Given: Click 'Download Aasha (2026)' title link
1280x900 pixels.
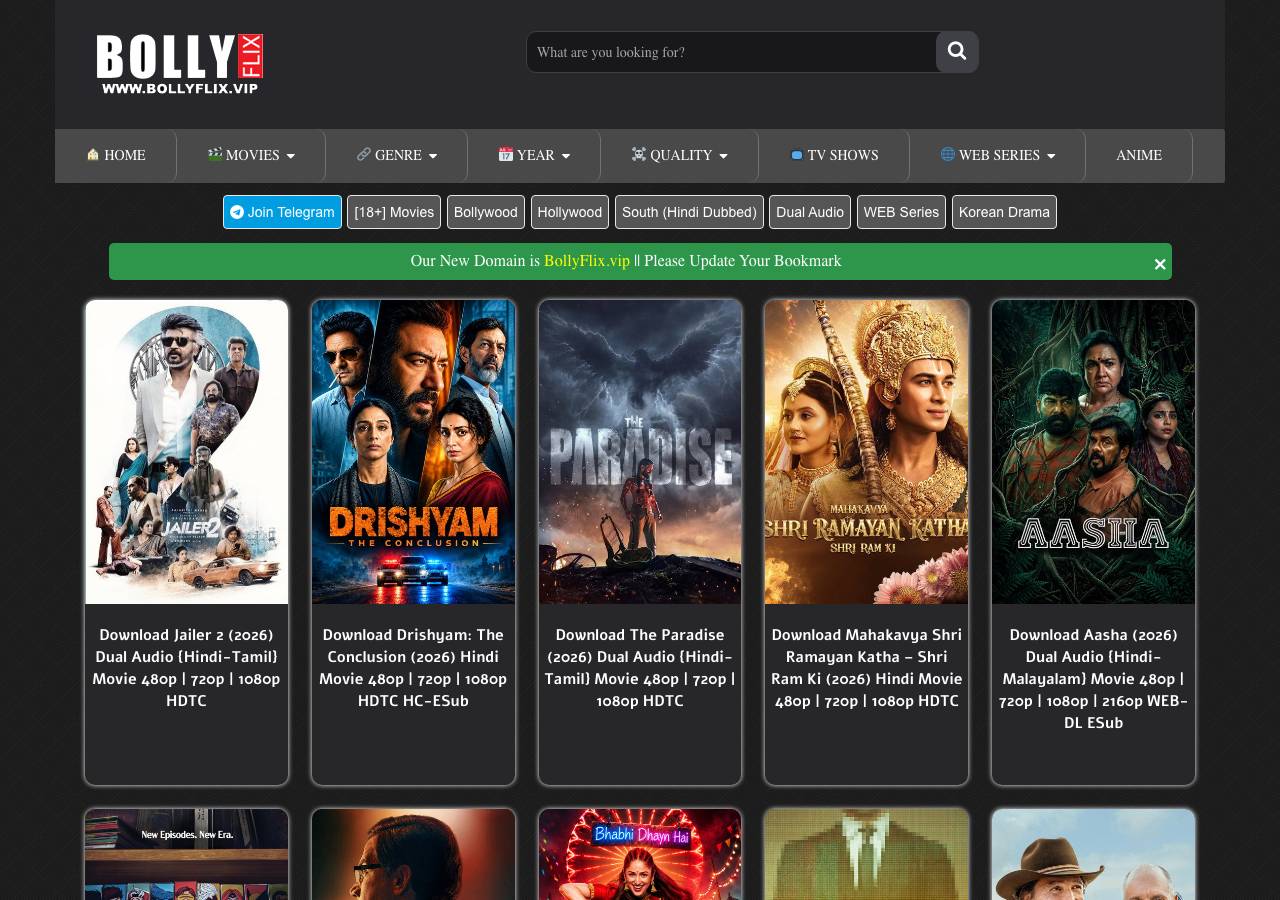Looking at the screenshot, I should (1093, 679).
